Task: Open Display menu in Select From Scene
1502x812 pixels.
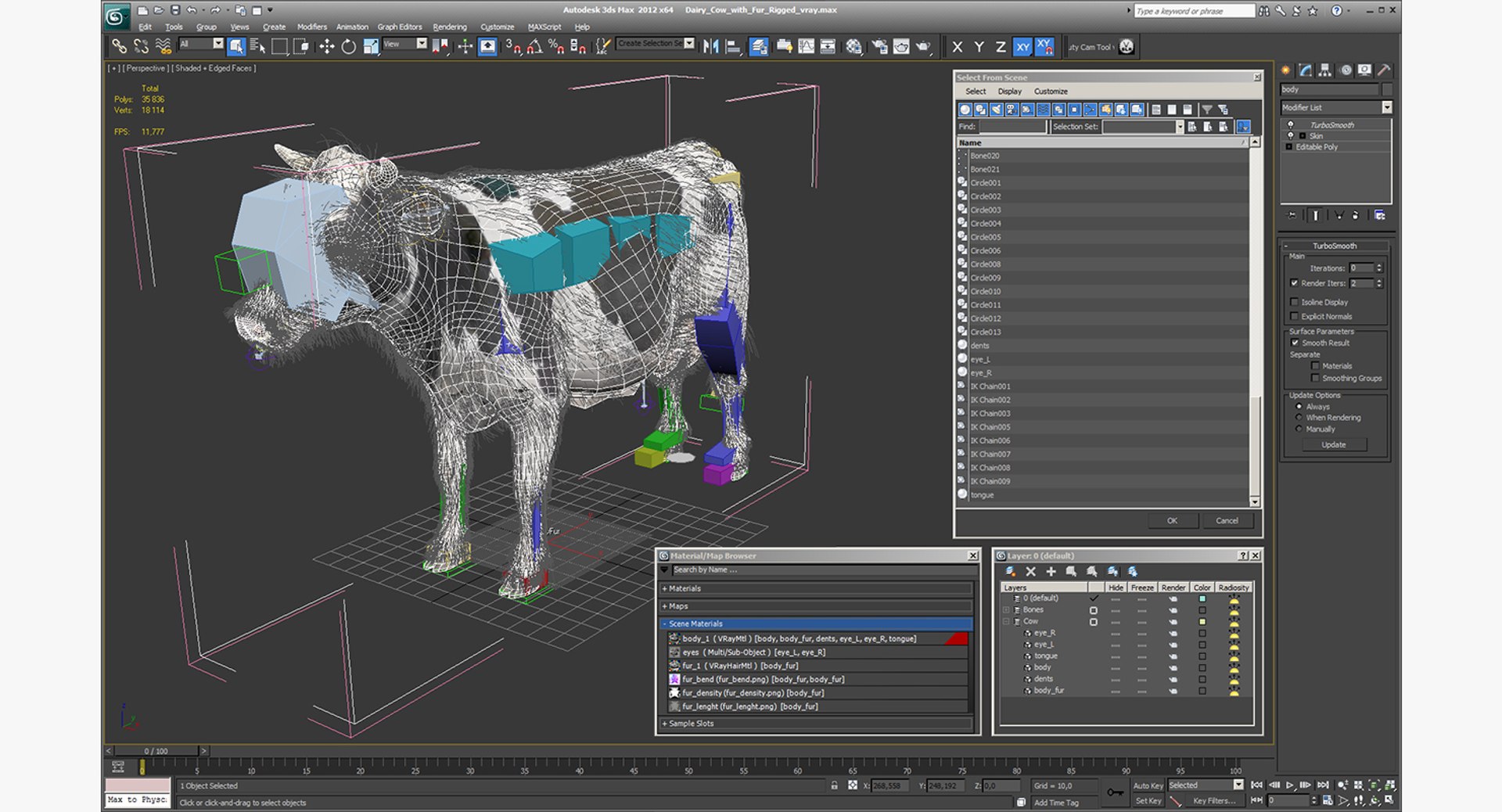Action: [1009, 92]
